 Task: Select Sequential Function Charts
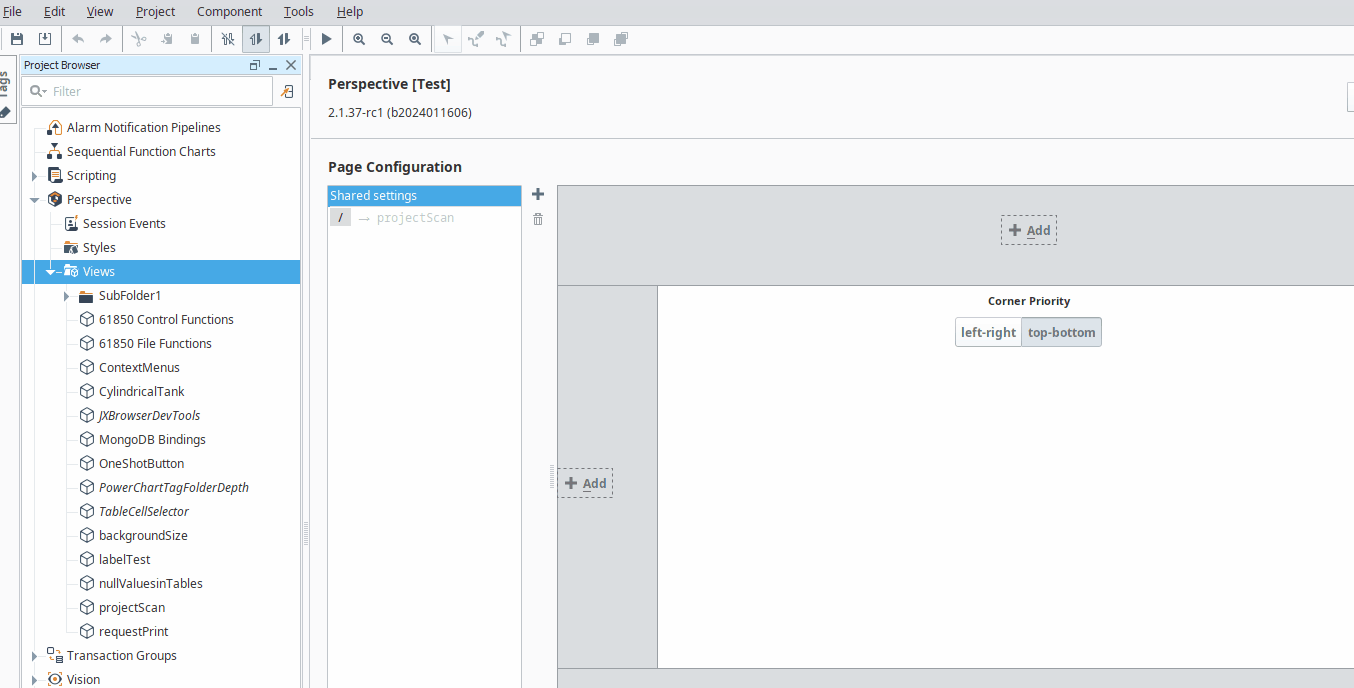[141, 152]
